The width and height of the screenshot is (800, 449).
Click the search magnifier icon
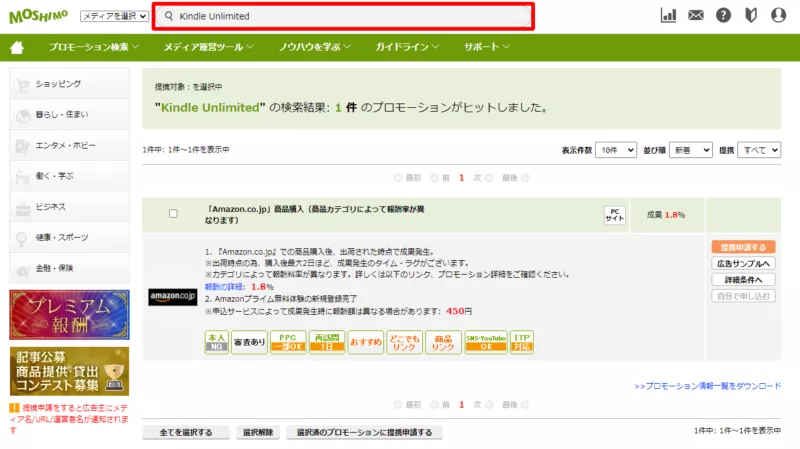(x=168, y=16)
